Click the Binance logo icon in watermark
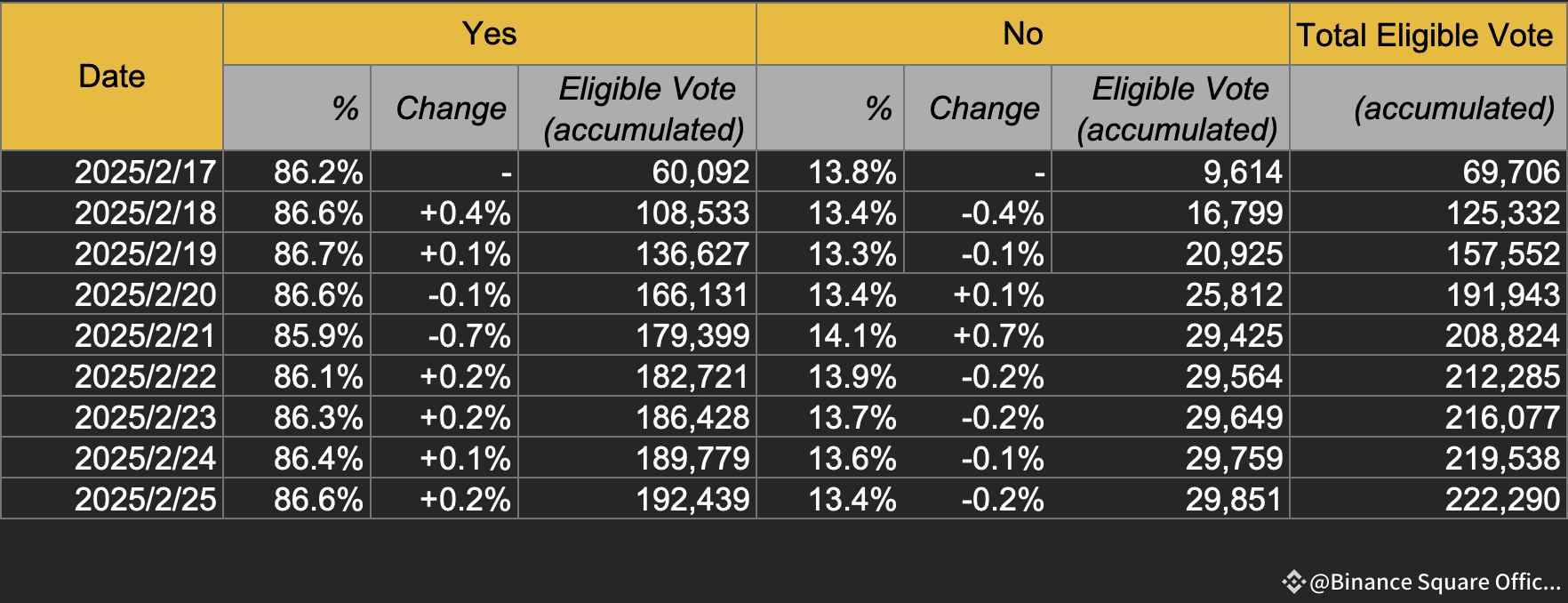Screen dimensions: 1568x603 tap(1293, 583)
